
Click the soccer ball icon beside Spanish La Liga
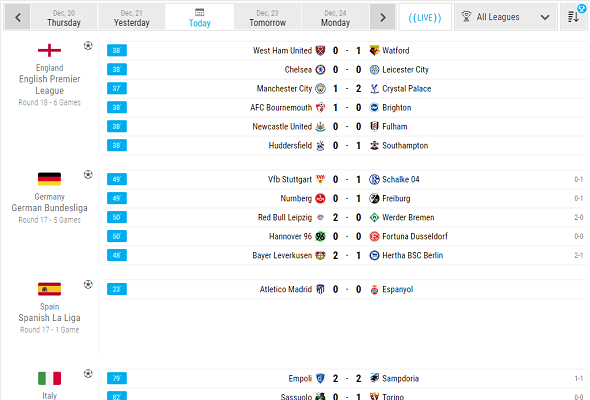point(88,284)
